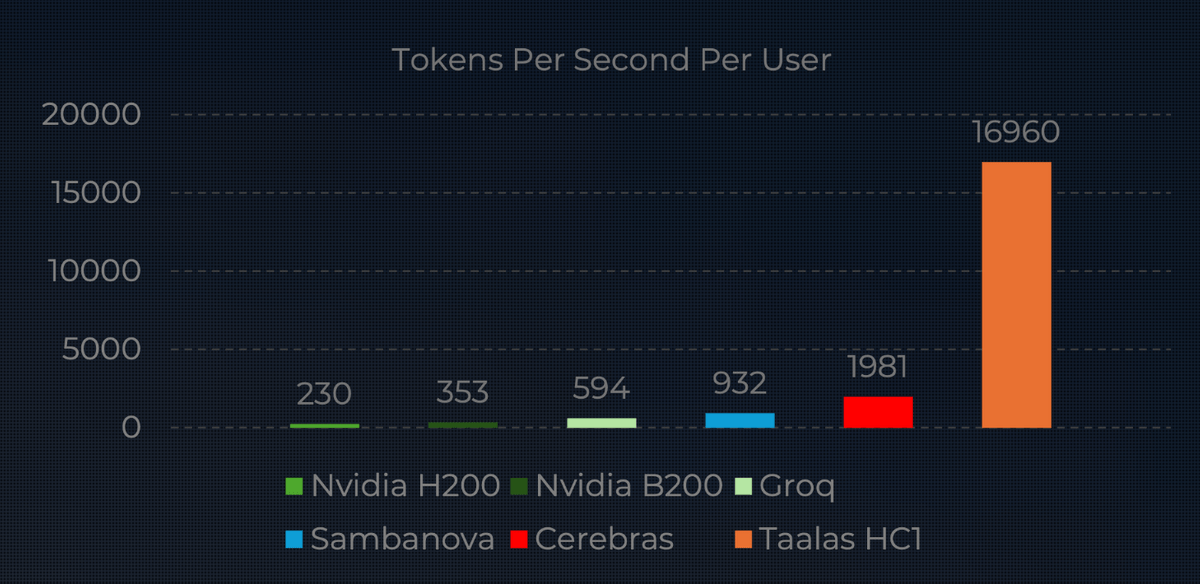The image size is (1200, 584).
Task: Select the tall orange Taalas HC1 bar
Action: coord(1017,295)
